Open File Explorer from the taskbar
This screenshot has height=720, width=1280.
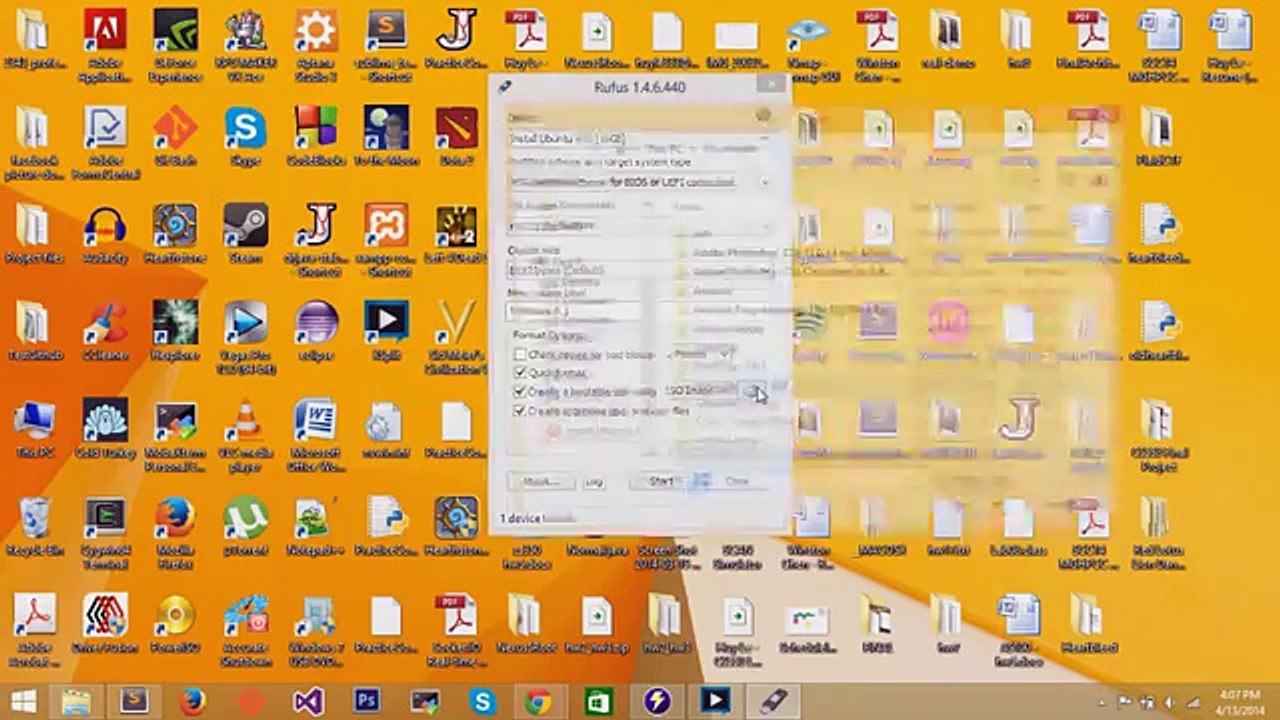click(x=77, y=701)
